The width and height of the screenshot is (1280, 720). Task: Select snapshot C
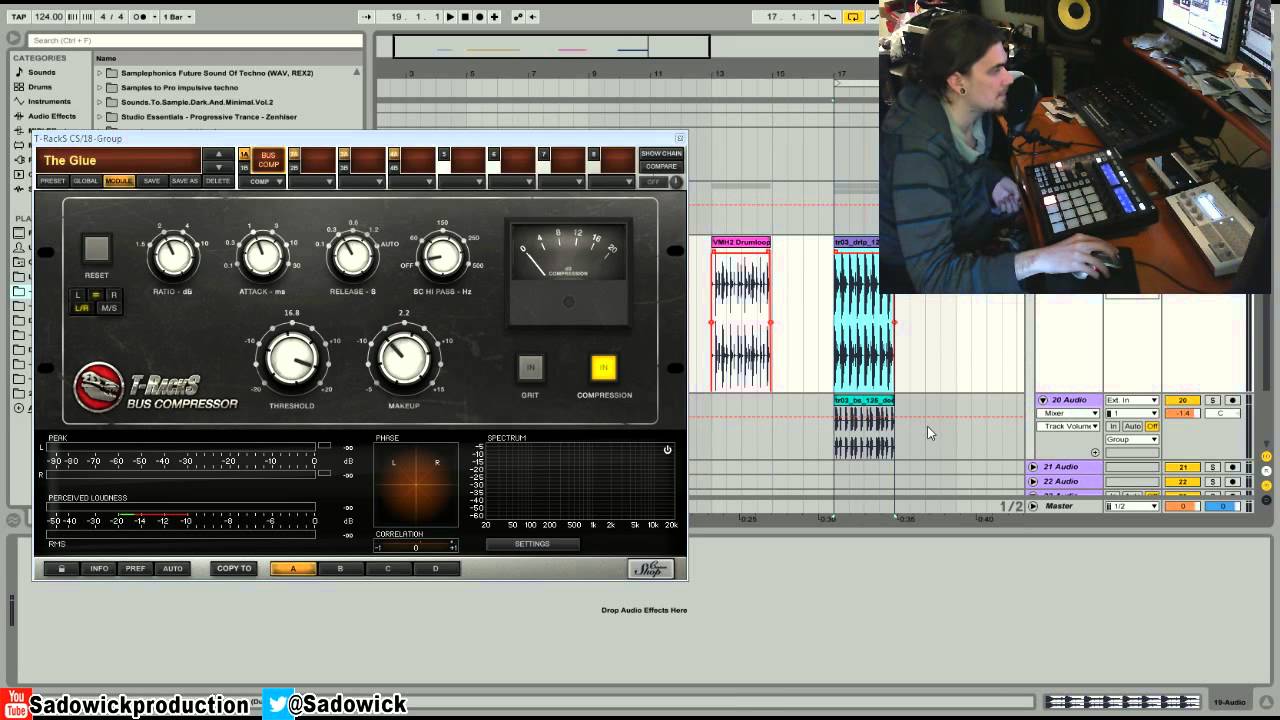pyautogui.click(x=388, y=569)
